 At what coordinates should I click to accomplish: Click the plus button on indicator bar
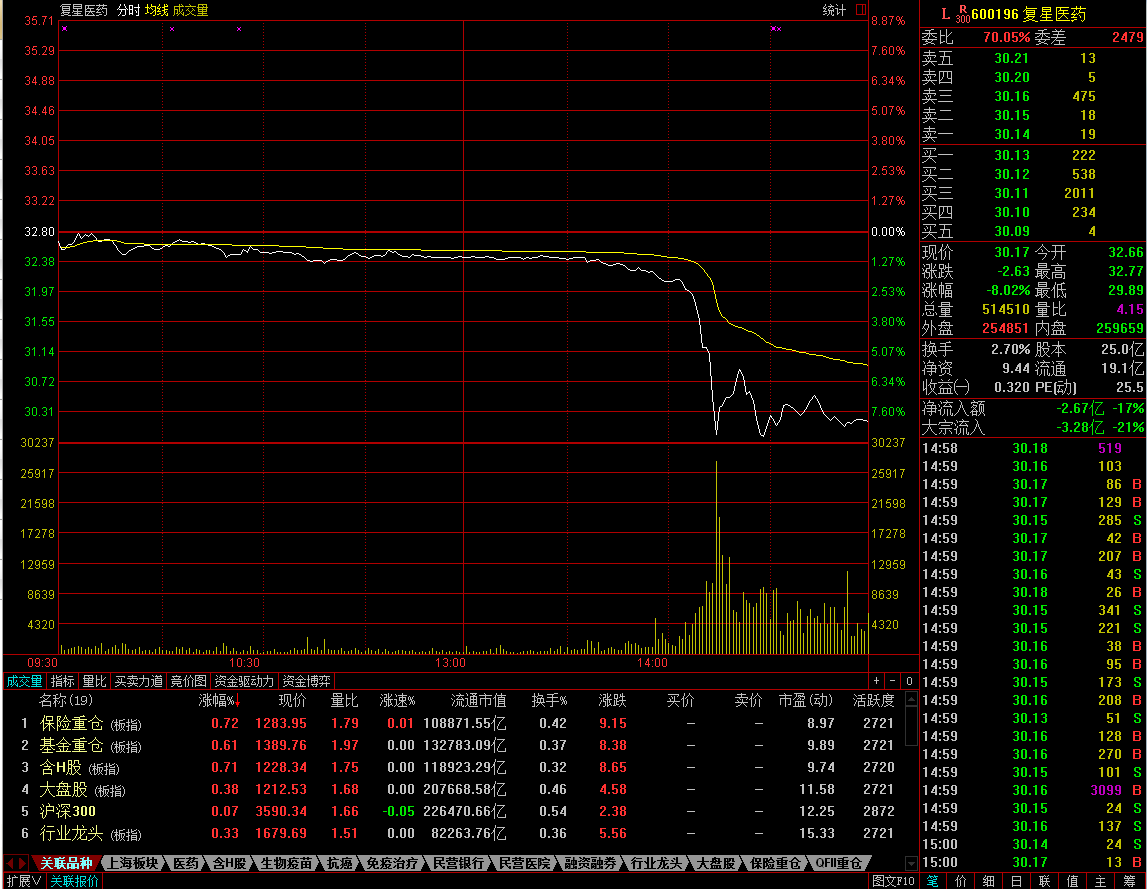(877, 681)
